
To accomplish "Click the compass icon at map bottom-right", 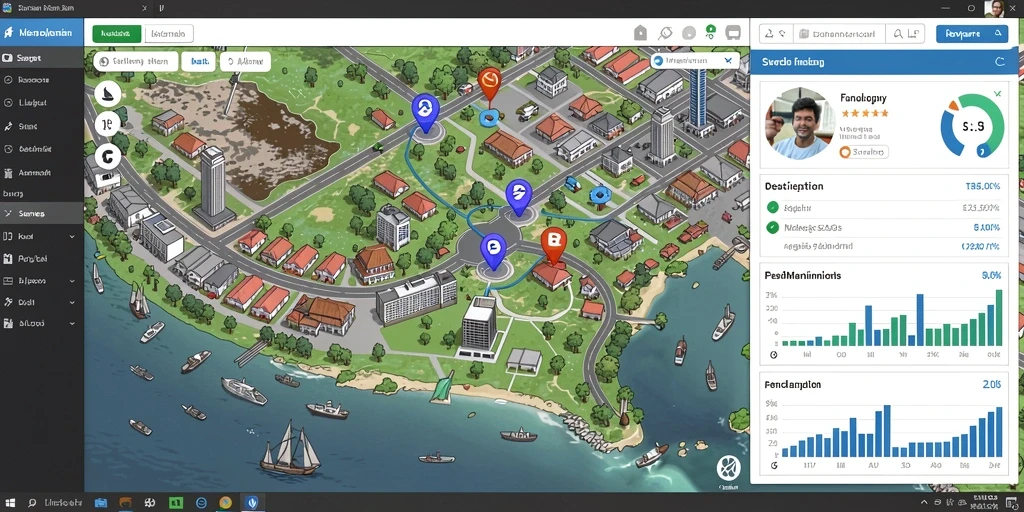I will [728, 468].
